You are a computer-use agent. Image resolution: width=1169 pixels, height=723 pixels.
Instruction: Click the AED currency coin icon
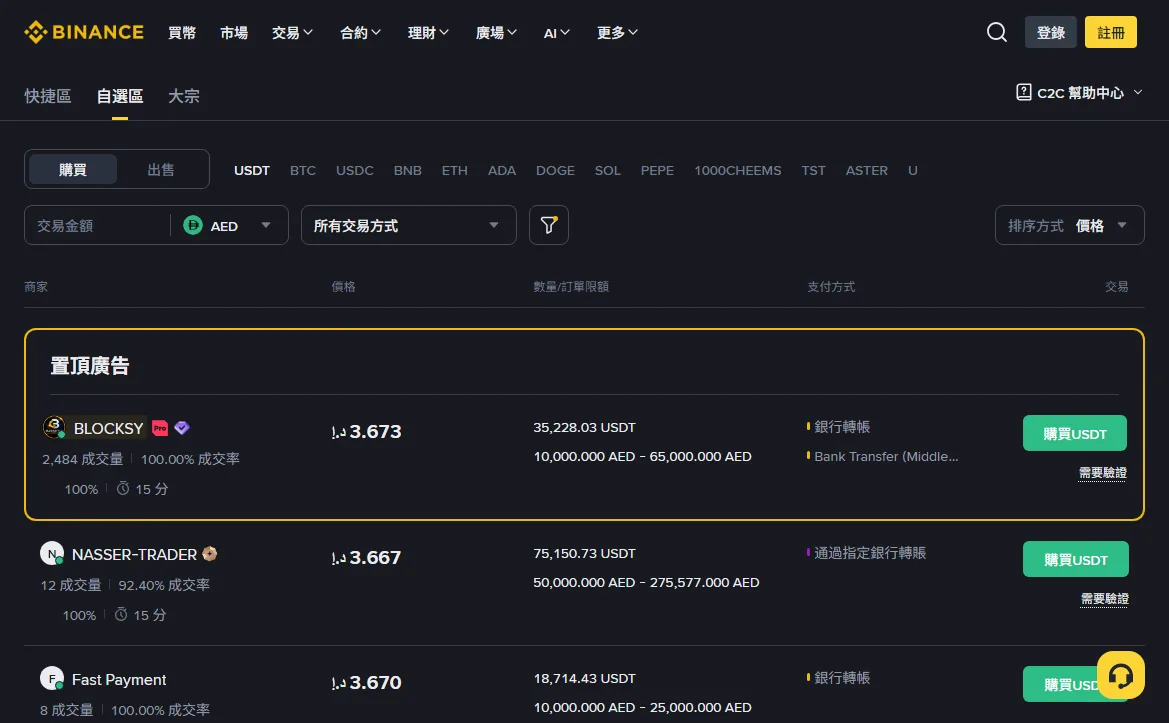pyautogui.click(x=193, y=225)
